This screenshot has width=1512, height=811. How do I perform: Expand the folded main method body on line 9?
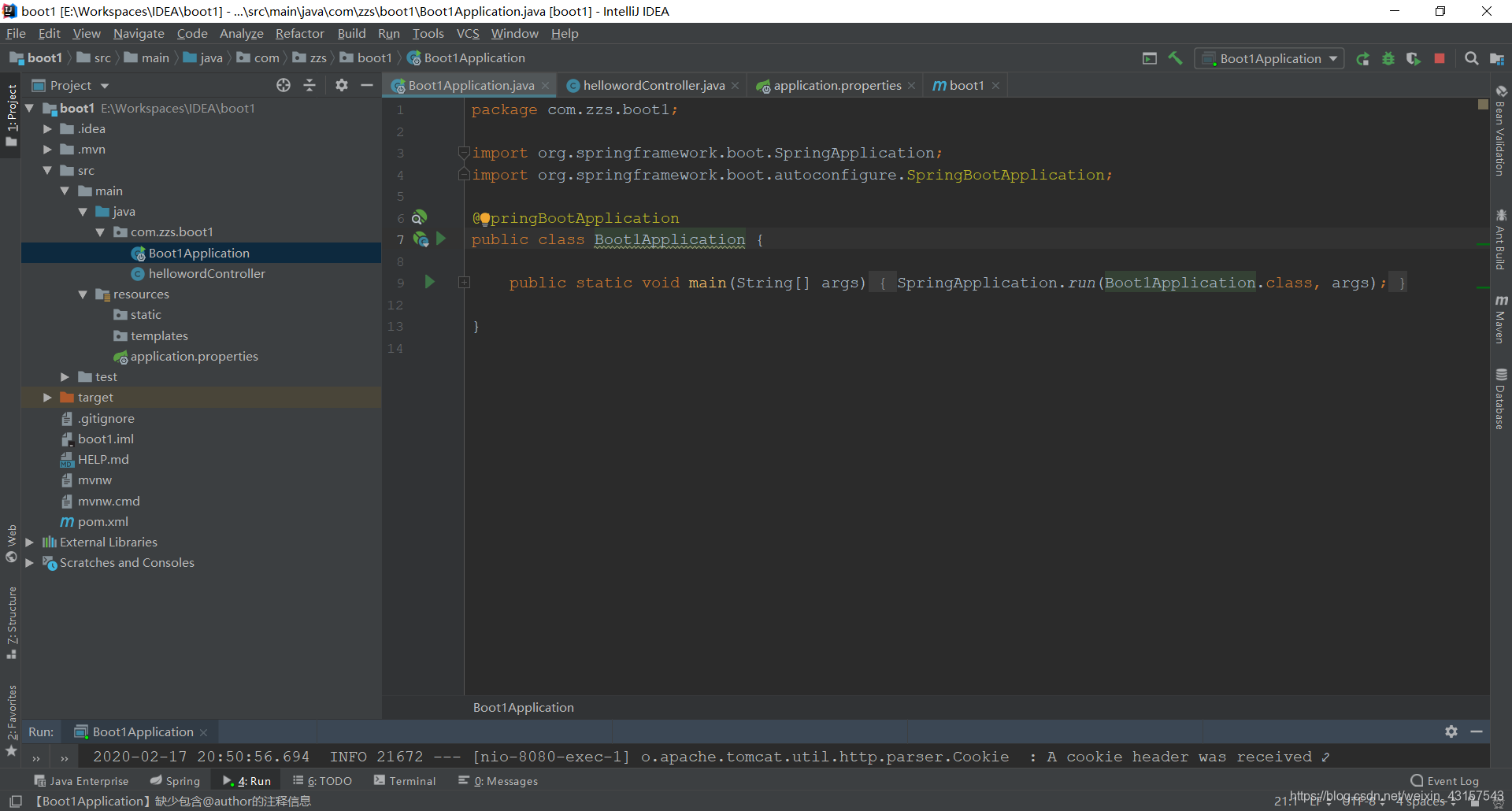click(x=465, y=283)
